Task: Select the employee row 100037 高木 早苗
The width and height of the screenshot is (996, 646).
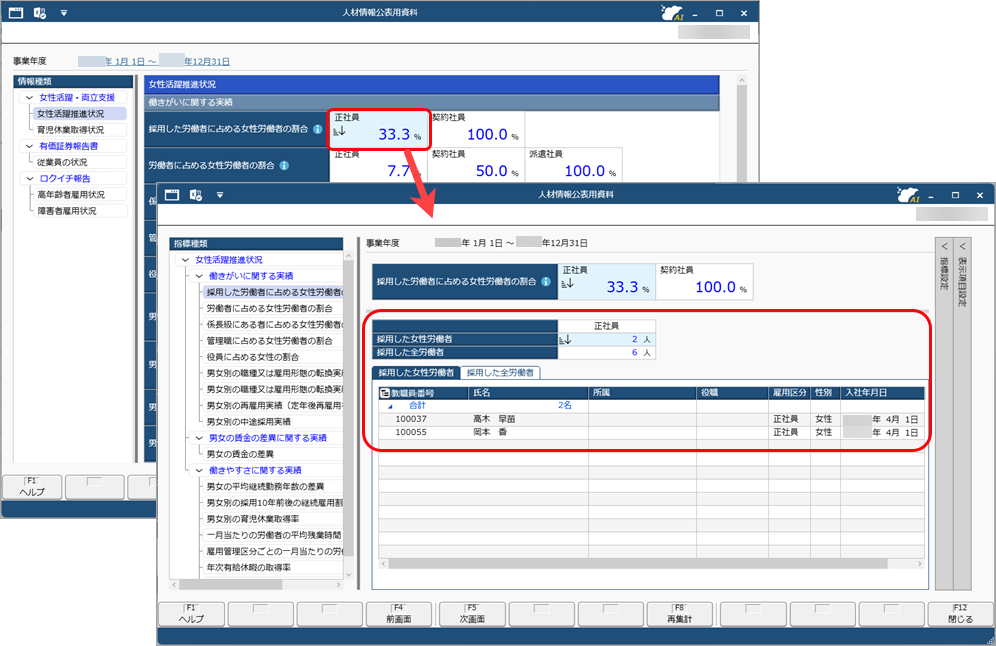Action: [651, 419]
